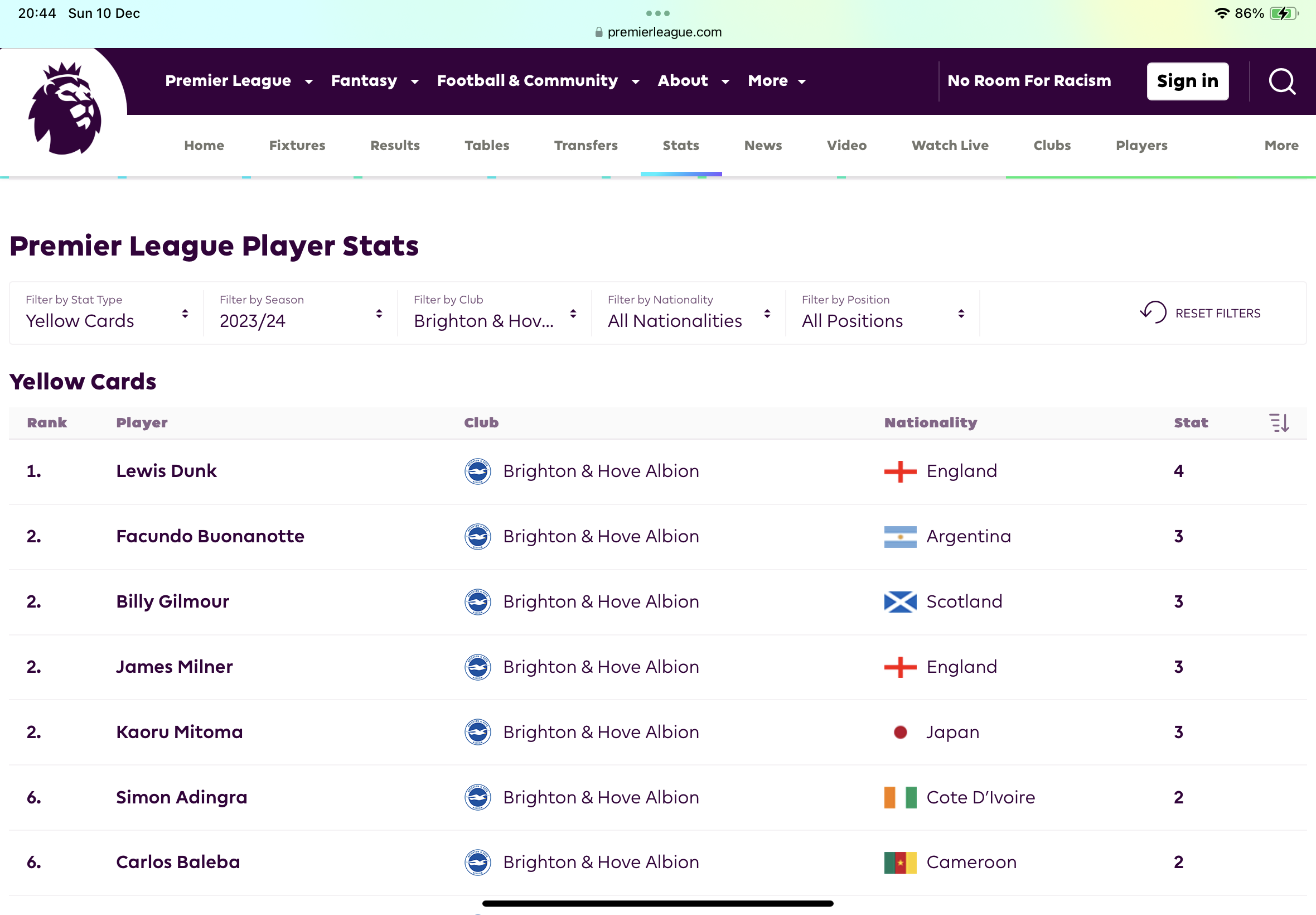The image size is (1316, 915).
Task: Click Brighton badge in Billy Gilmour row
Action: click(x=477, y=602)
